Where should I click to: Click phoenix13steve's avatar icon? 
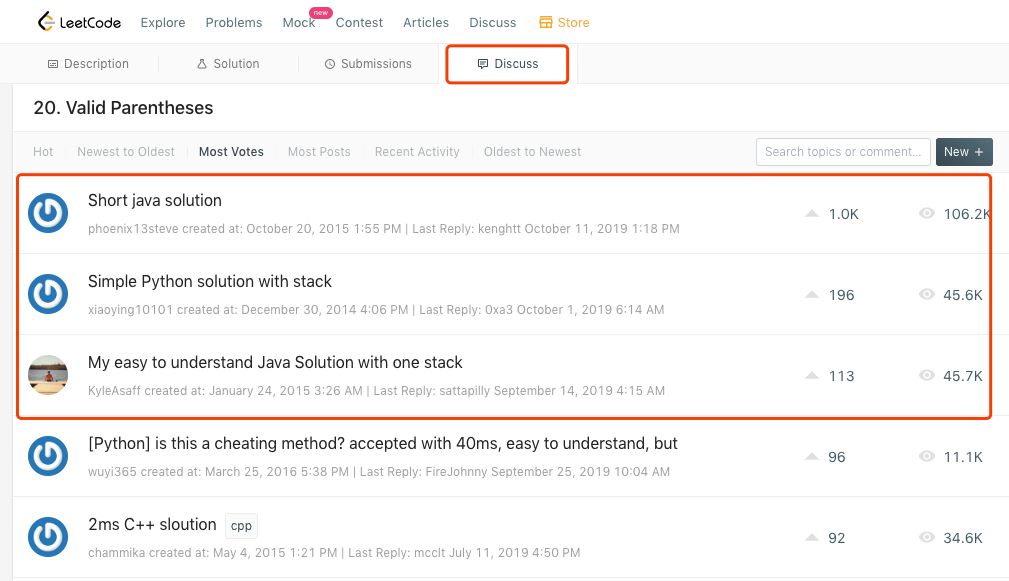tap(48, 213)
